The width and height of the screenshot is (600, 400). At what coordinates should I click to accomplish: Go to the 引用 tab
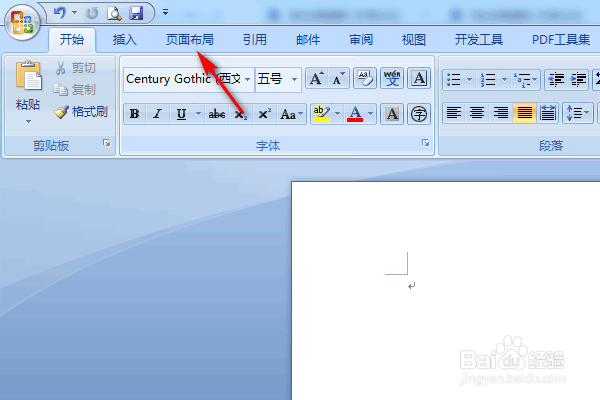click(x=254, y=39)
